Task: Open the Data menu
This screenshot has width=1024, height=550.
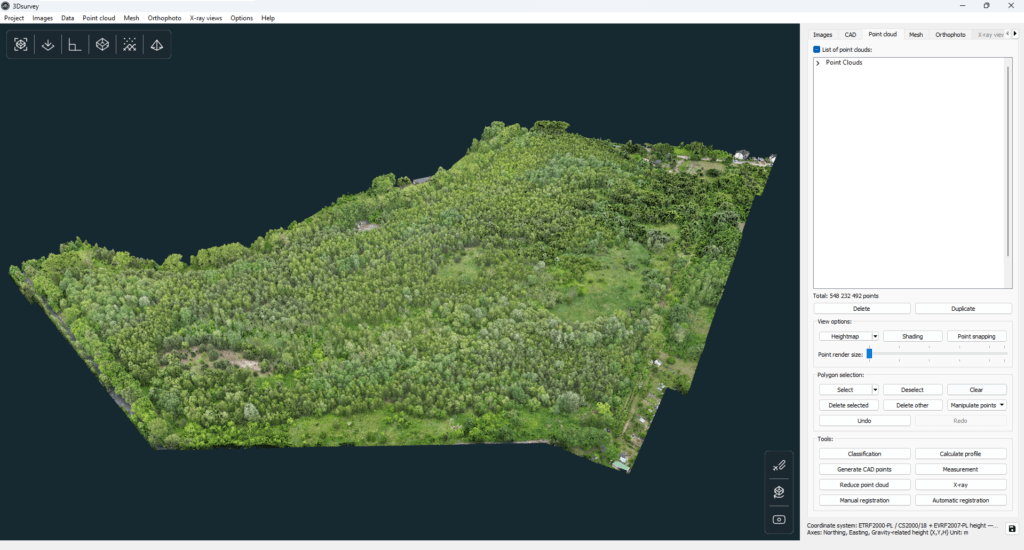Action: pos(67,18)
